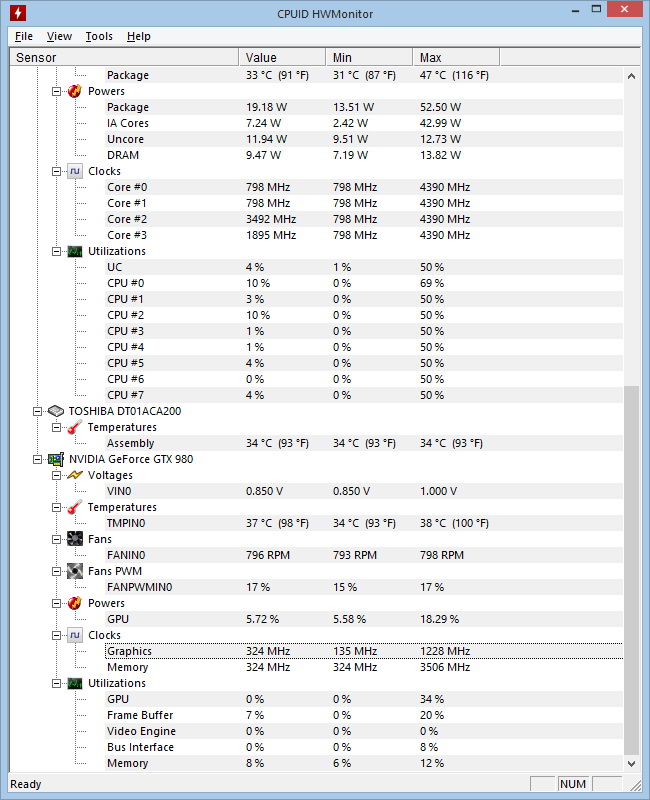
Task: Collapse the NVIDIA GeForce GTX 980 node
Action: pyautogui.click(x=38, y=459)
